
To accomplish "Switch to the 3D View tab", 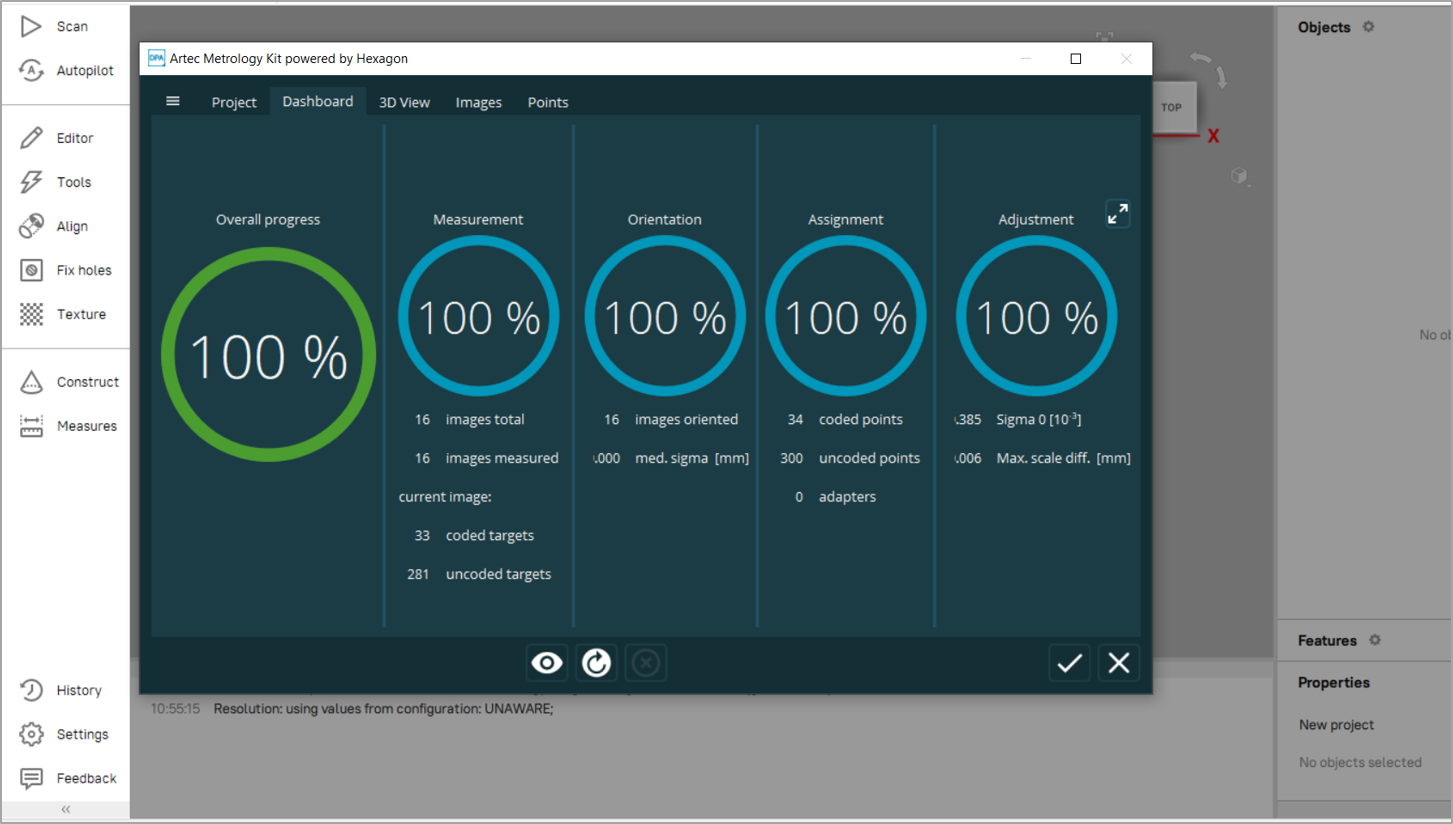I will pyautogui.click(x=405, y=102).
